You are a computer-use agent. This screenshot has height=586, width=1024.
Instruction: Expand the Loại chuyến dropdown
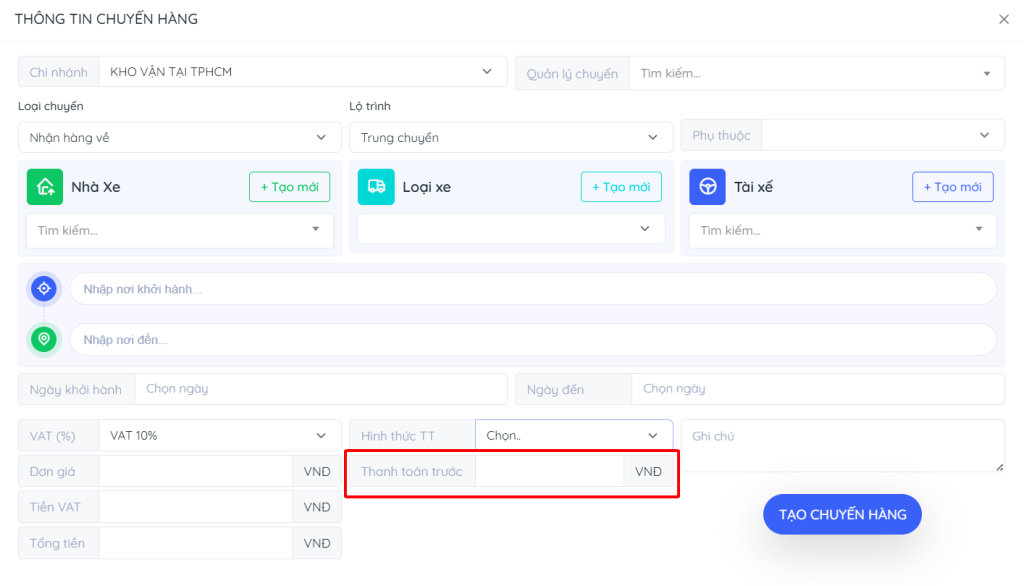pos(180,138)
